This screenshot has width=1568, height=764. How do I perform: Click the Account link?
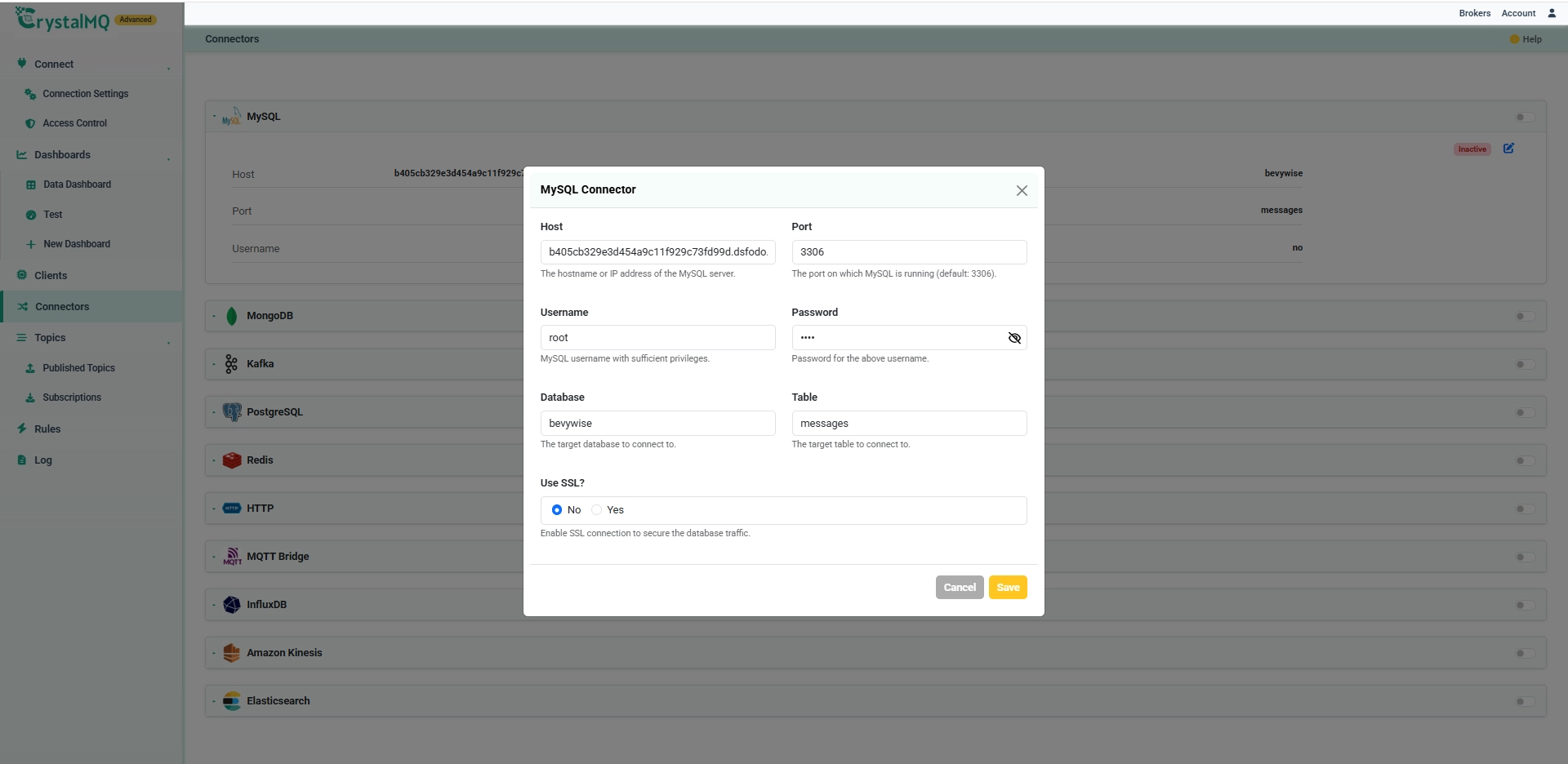1518,13
